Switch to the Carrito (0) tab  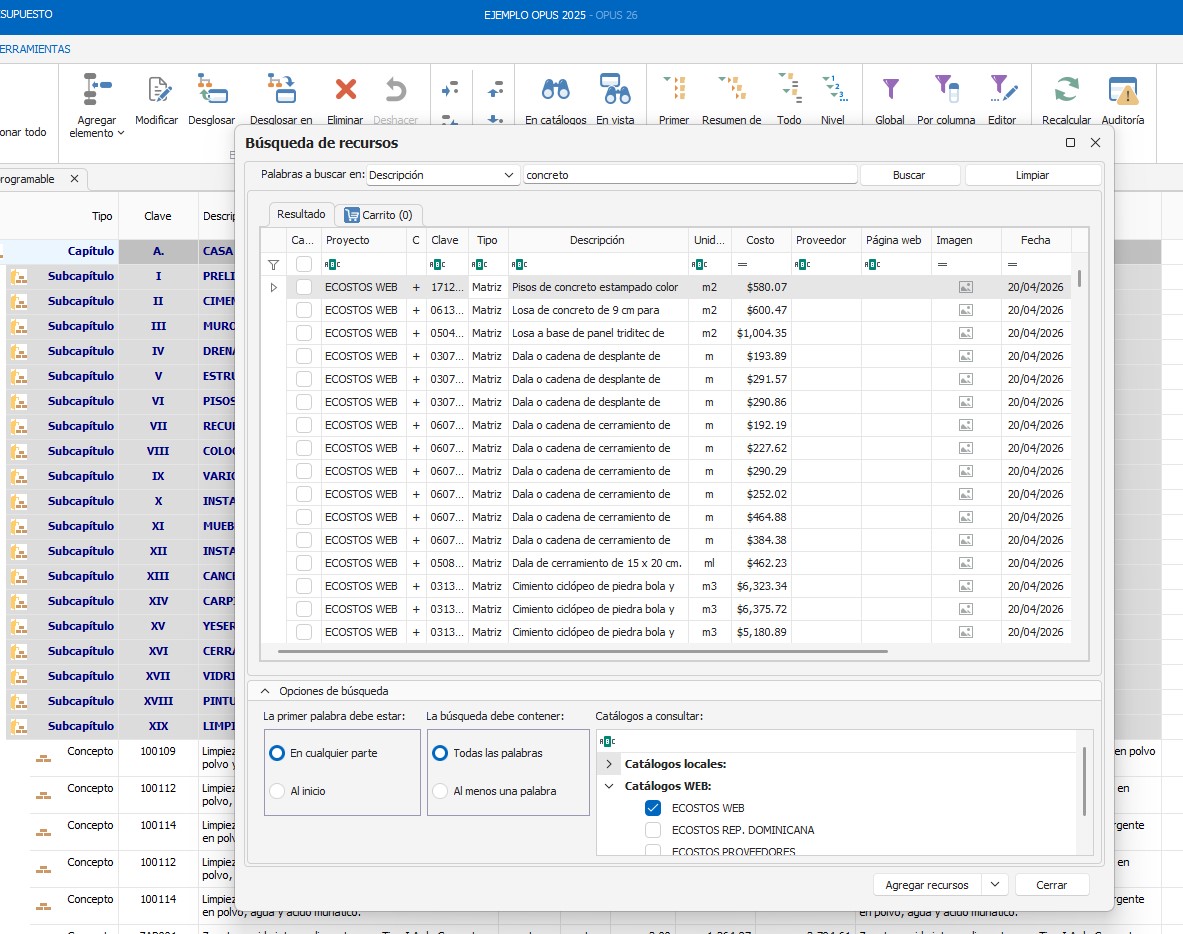pos(379,215)
